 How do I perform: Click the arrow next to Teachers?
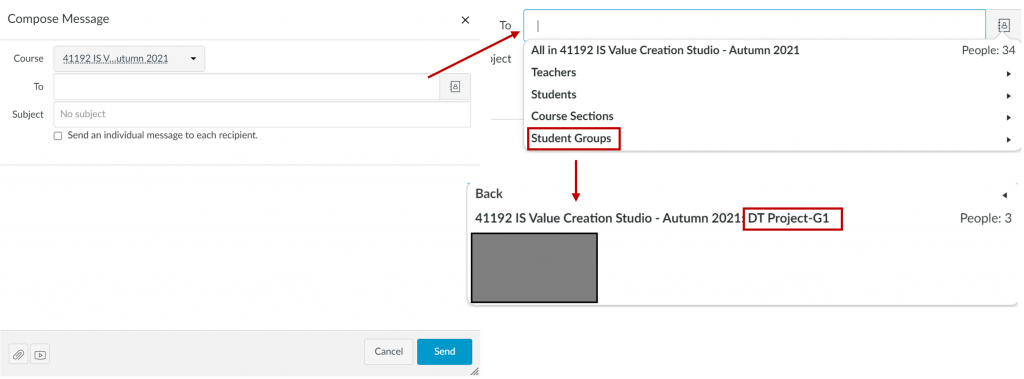point(1009,73)
